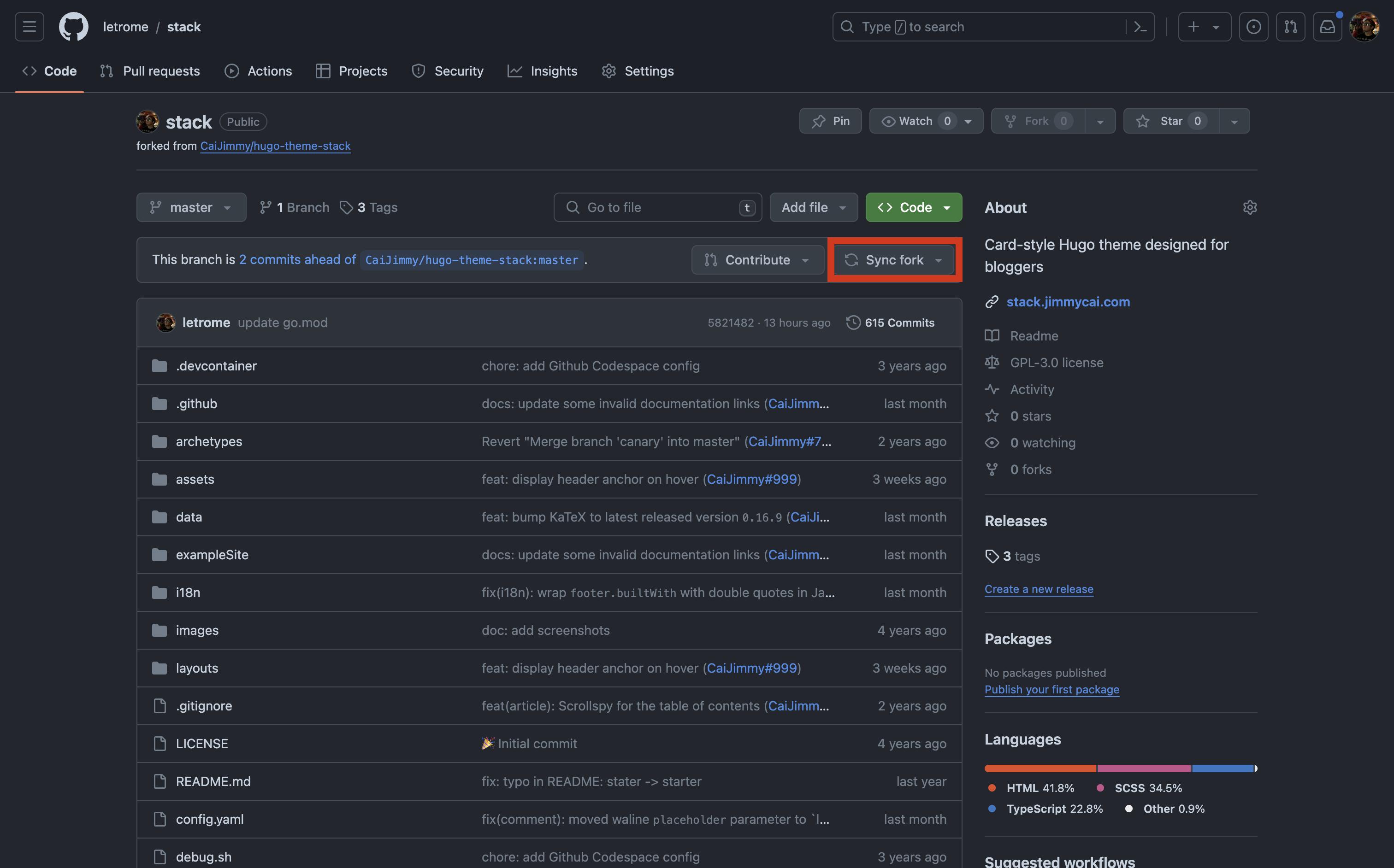Open the command palette terminal icon
Viewport: 1394px width, 868px height.
click(1141, 26)
